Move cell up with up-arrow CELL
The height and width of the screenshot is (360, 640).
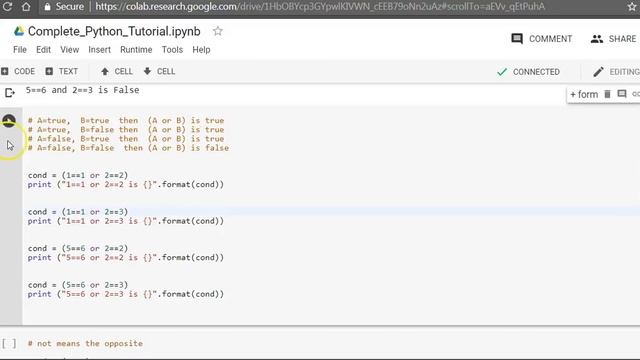pyautogui.click(x=117, y=71)
